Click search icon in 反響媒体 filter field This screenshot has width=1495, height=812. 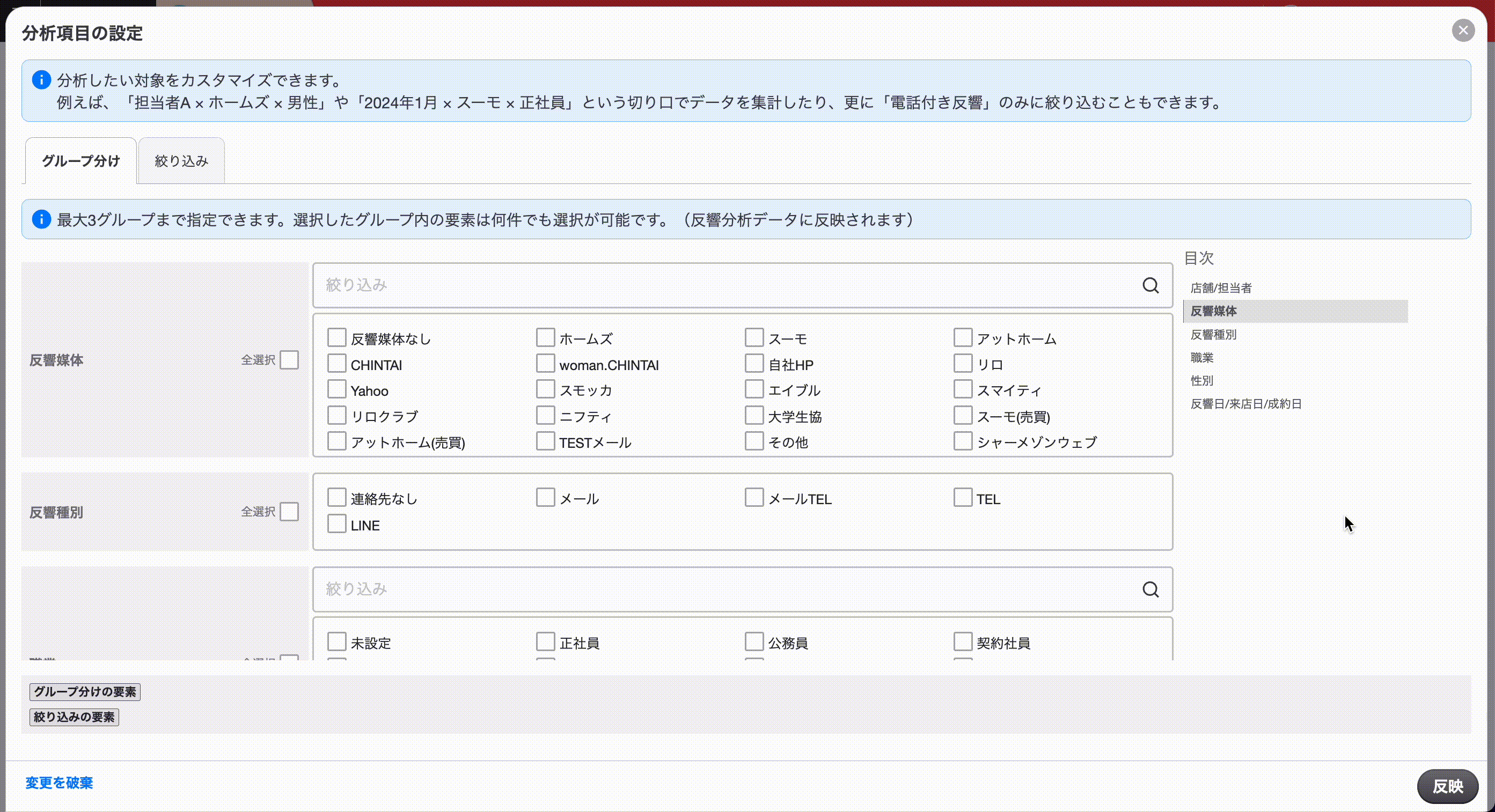coord(1150,285)
